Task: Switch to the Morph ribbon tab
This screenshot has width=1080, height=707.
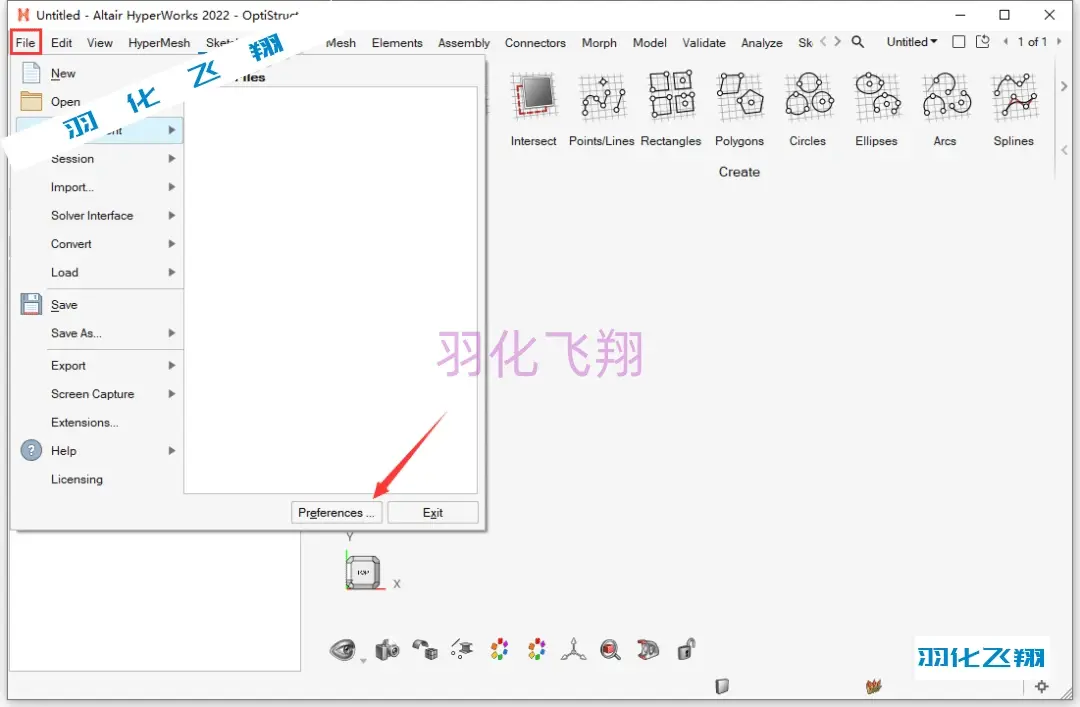Action: point(599,43)
